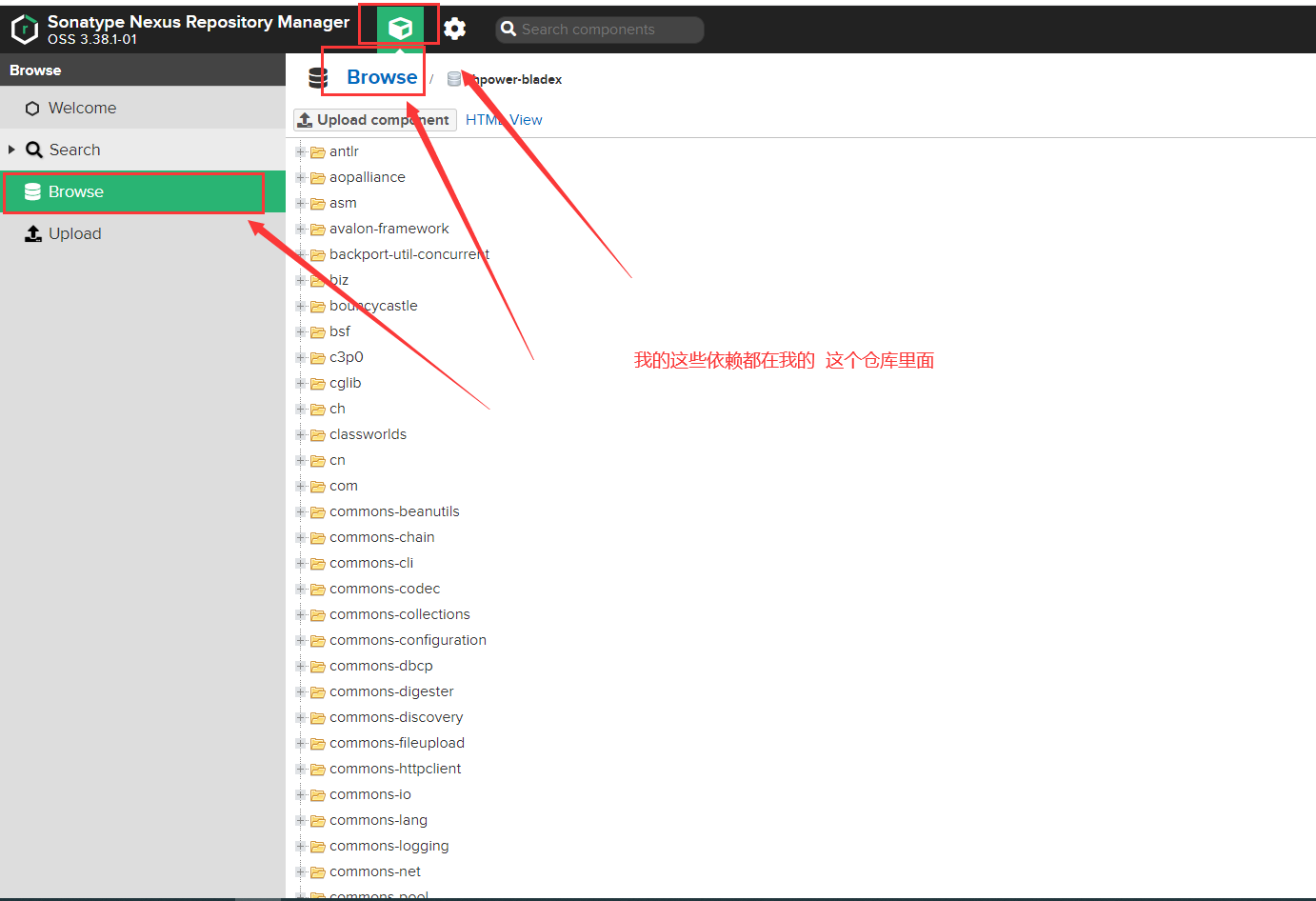Expand the avalon-framework folder node

click(x=301, y=229)
